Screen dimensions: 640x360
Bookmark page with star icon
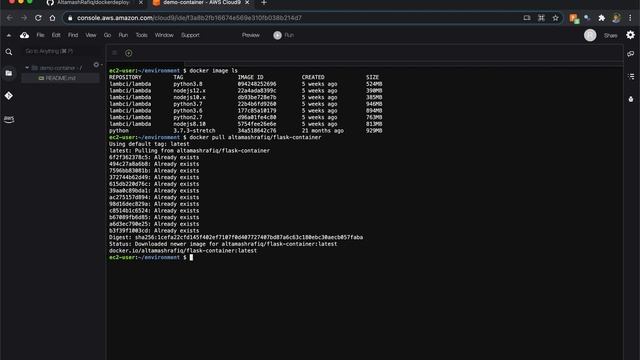point(556,18)
